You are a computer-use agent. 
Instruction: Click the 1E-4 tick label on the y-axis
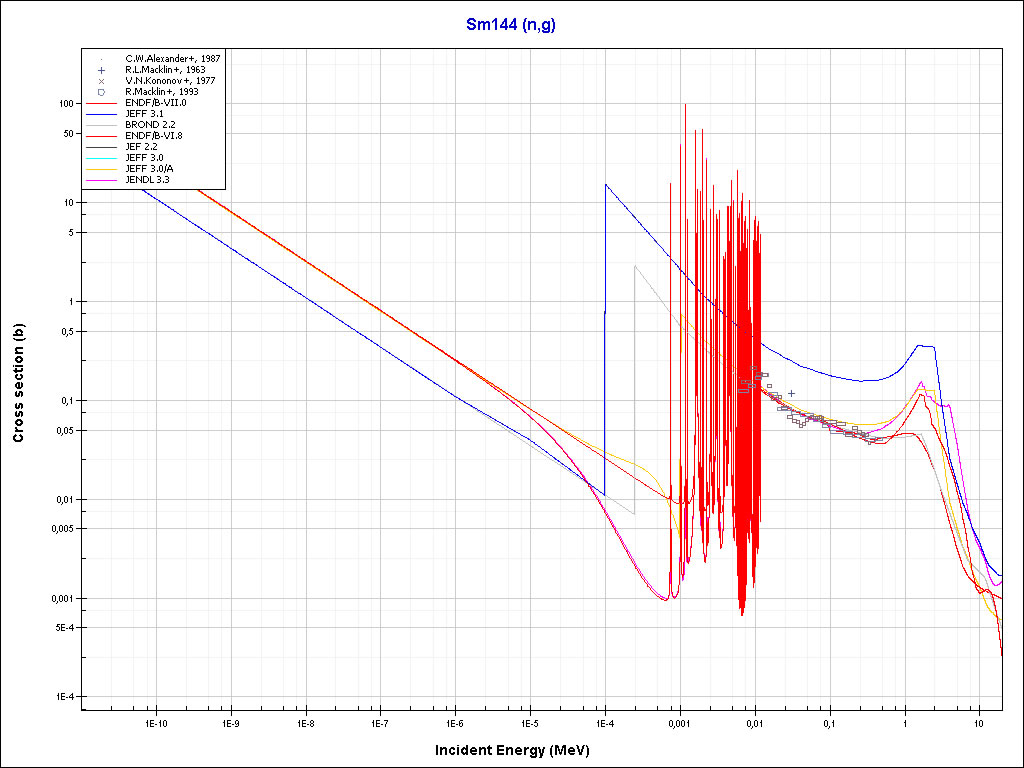(x=68, y=697)
